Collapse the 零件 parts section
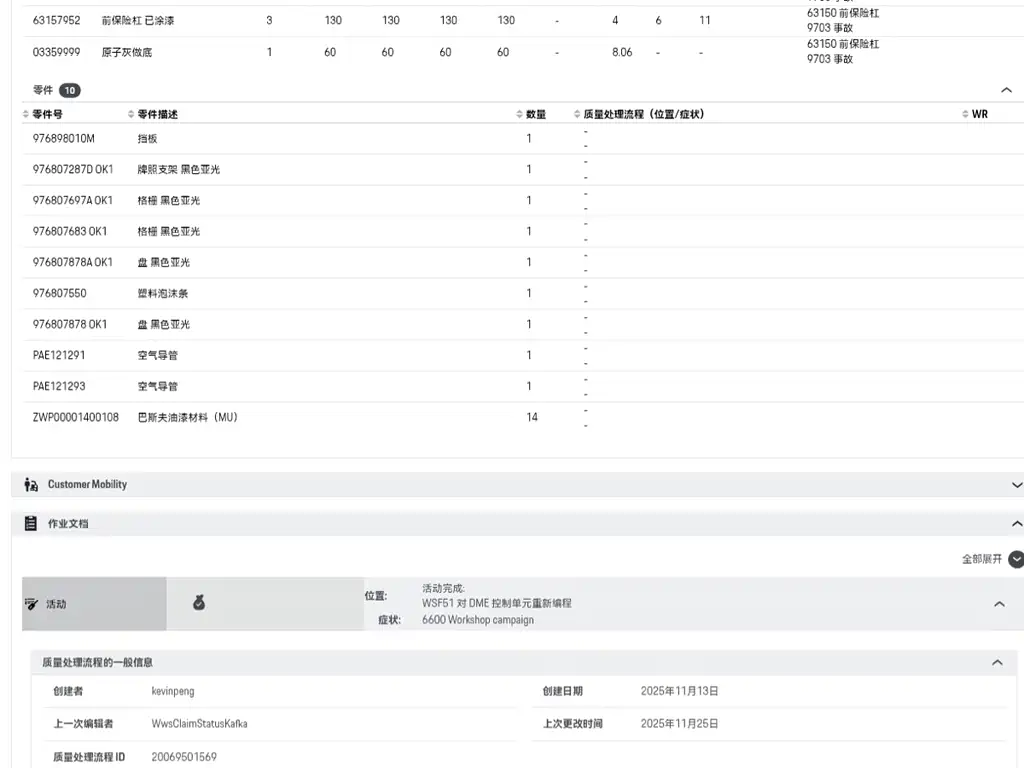The width and height of the screenshot is (1024, 768). tap(1006, 90)
